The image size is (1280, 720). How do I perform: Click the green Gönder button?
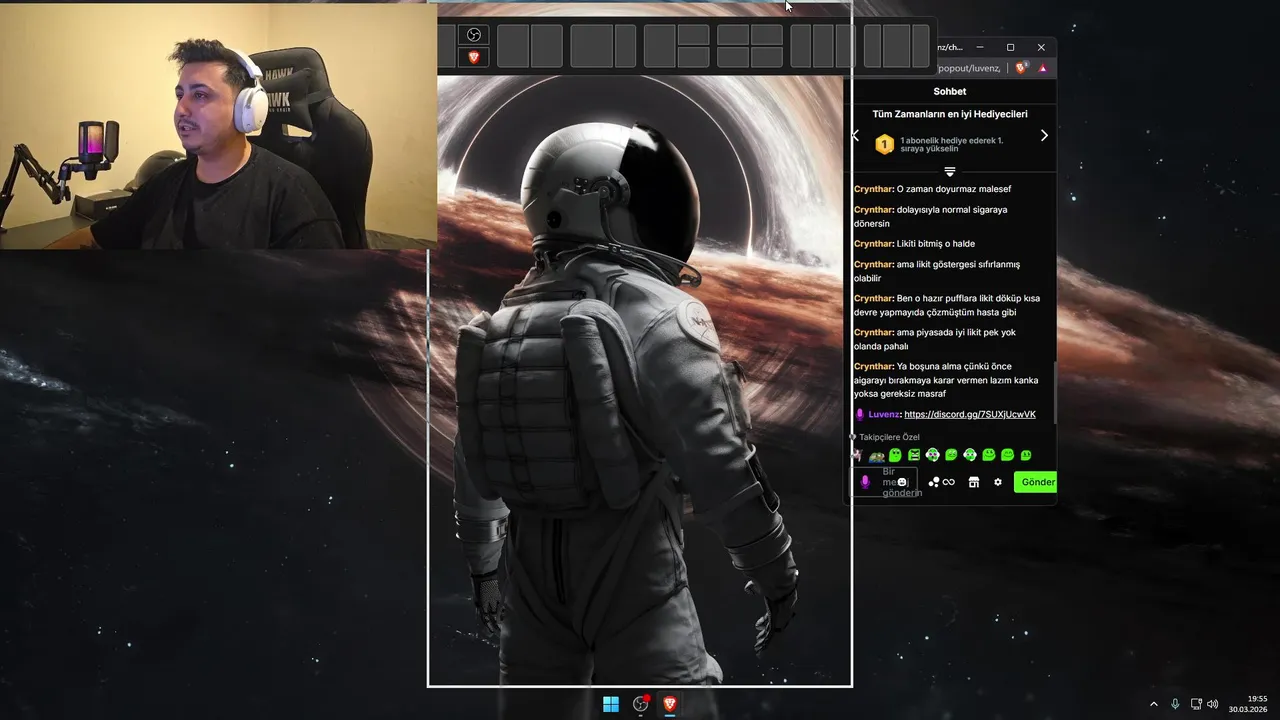pyautogui.click(x=1036, y=482)
